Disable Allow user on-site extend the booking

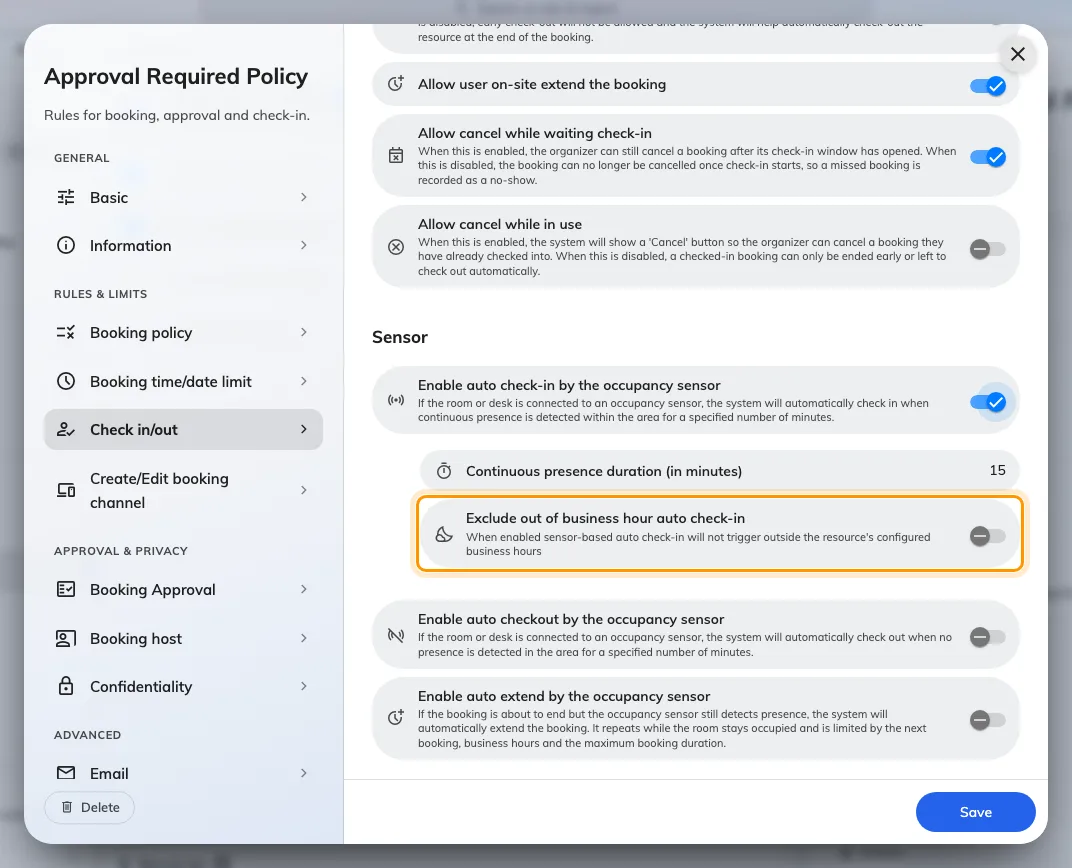pyautogui.click(x=987, y=85)
